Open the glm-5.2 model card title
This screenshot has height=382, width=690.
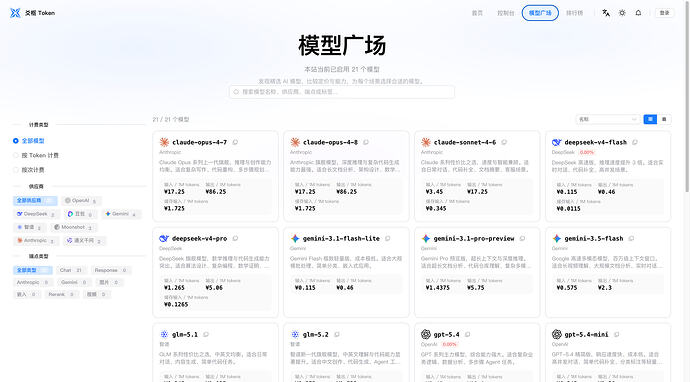click(x=316, y=334)
